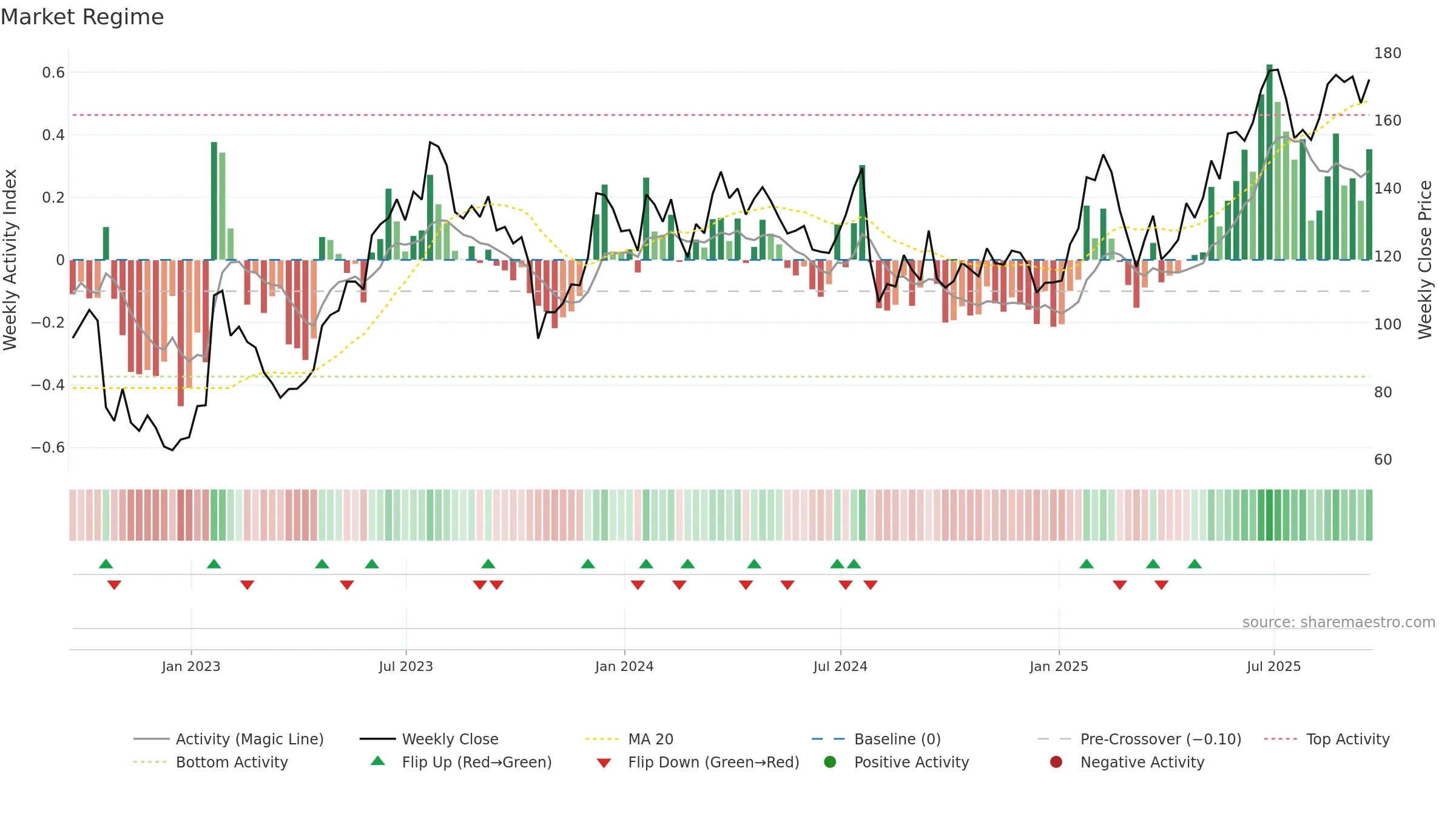Click the 120 right axis tick label
1456x819 pixels.
pyautogui.click(x=1387, y=257)
